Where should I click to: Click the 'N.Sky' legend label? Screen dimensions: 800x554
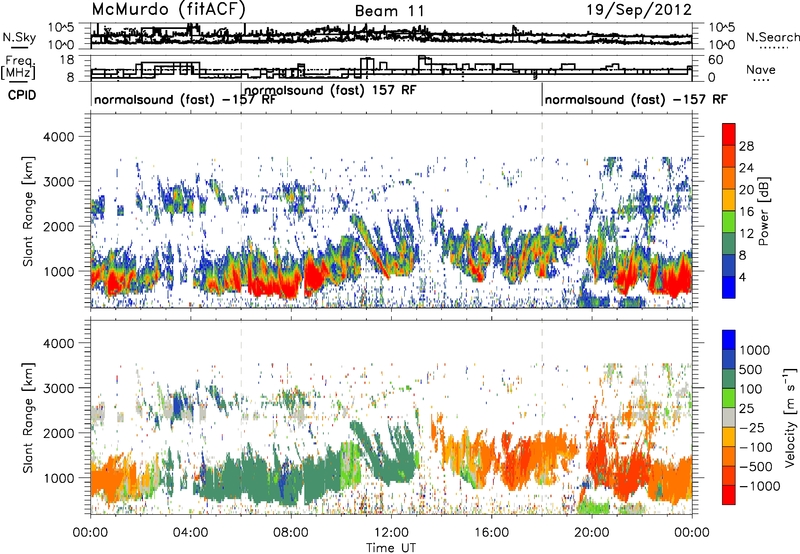pos(19,37)
